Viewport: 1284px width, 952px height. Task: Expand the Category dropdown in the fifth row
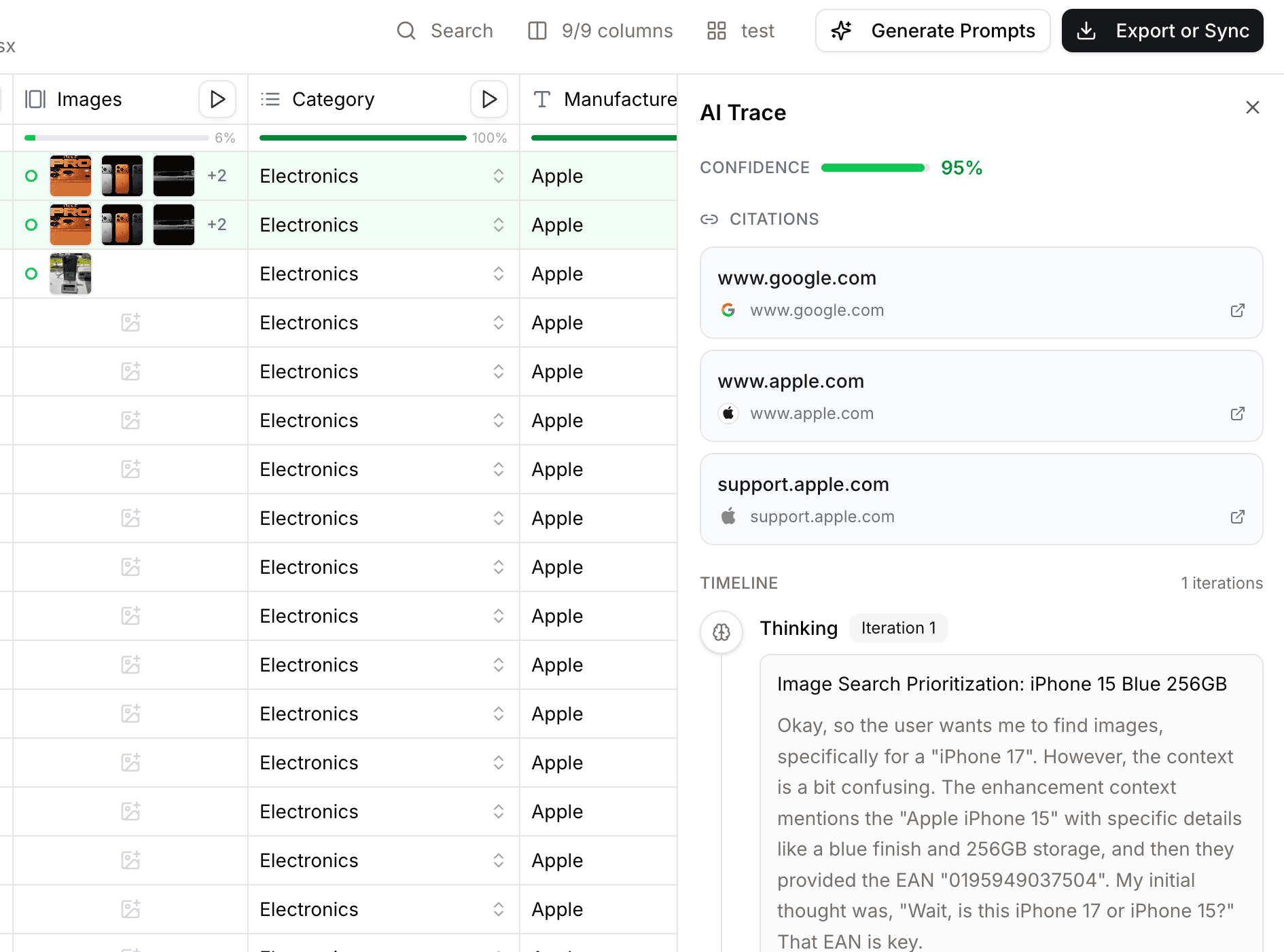[499, 371]
